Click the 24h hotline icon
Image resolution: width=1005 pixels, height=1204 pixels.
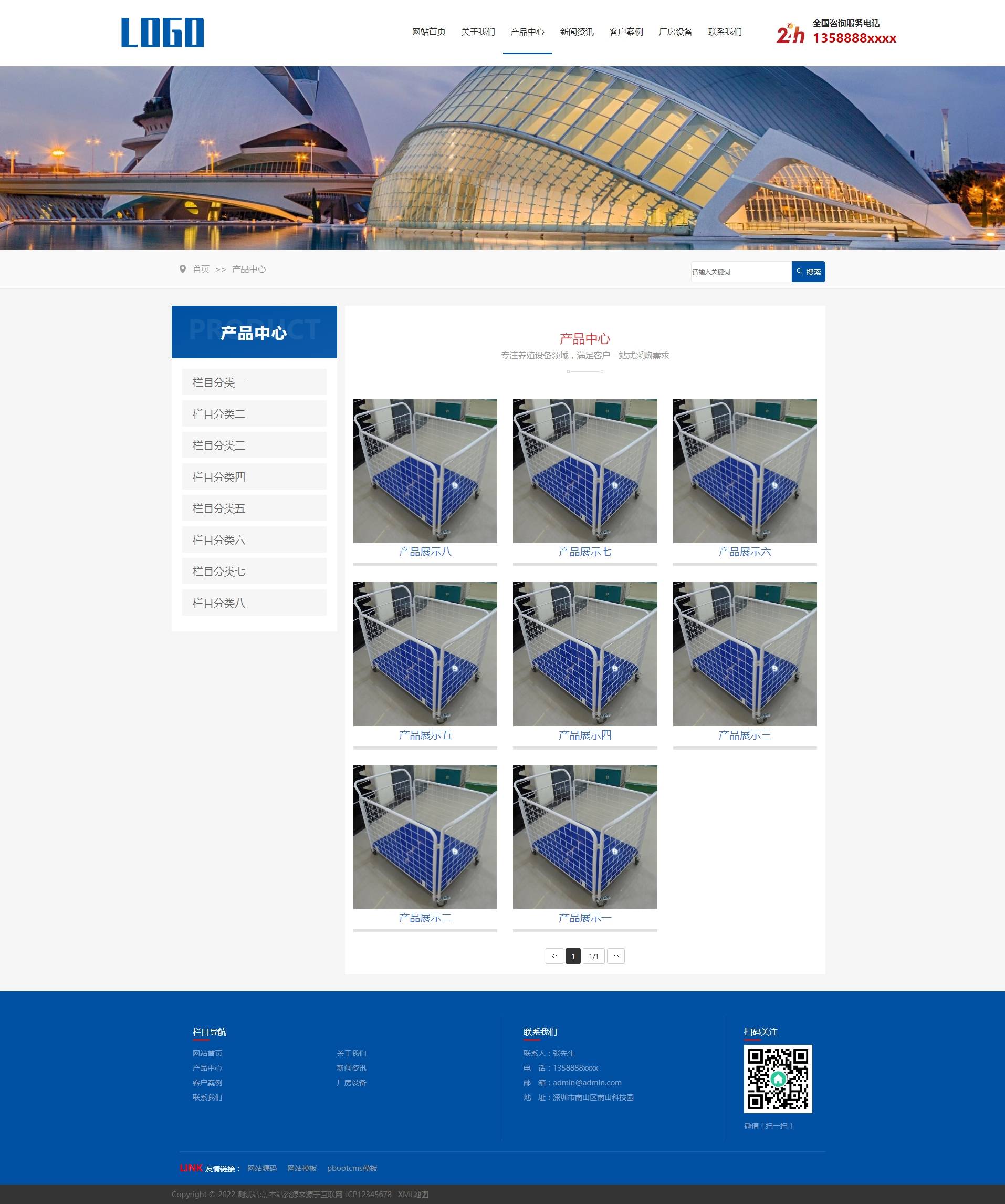pos(790,34)
